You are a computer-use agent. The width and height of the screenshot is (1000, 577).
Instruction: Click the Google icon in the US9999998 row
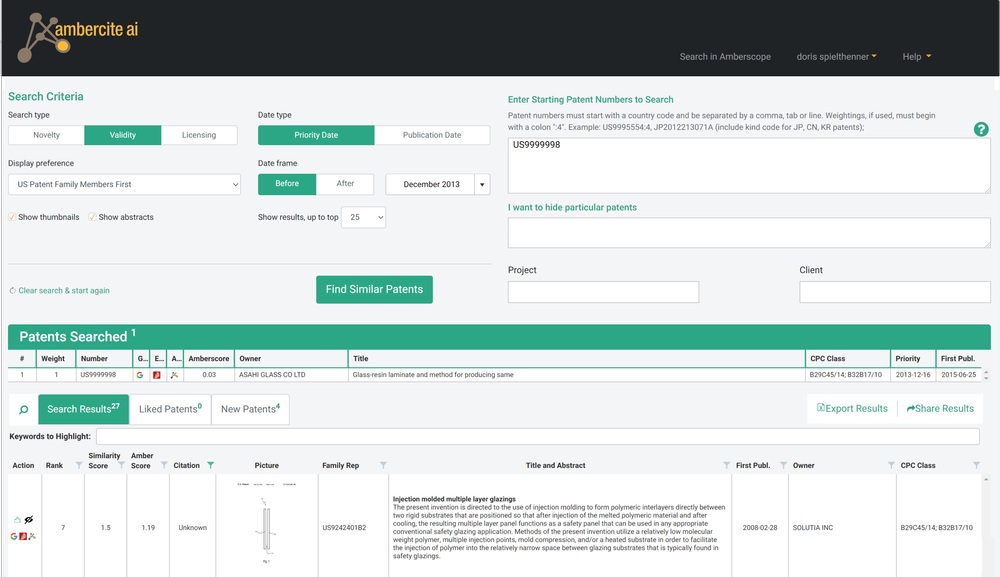tap(140, 375)
